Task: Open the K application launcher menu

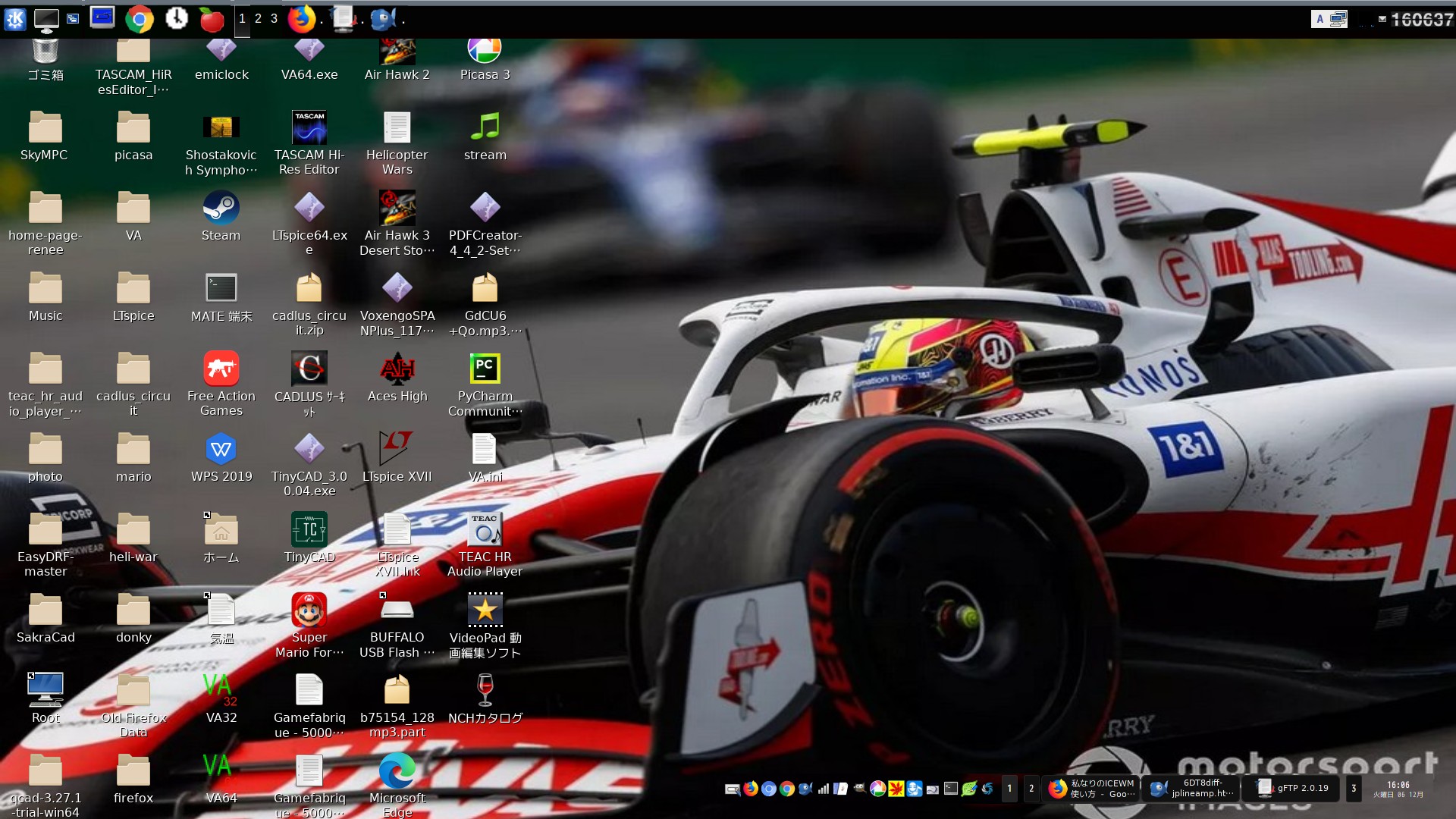Action: [15, 19]
